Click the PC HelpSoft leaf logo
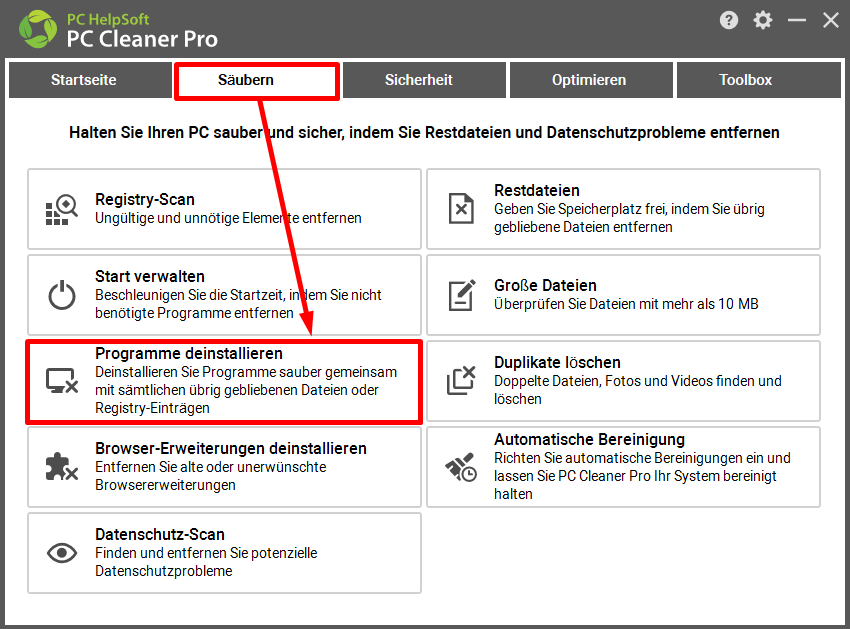 (37, 29)
